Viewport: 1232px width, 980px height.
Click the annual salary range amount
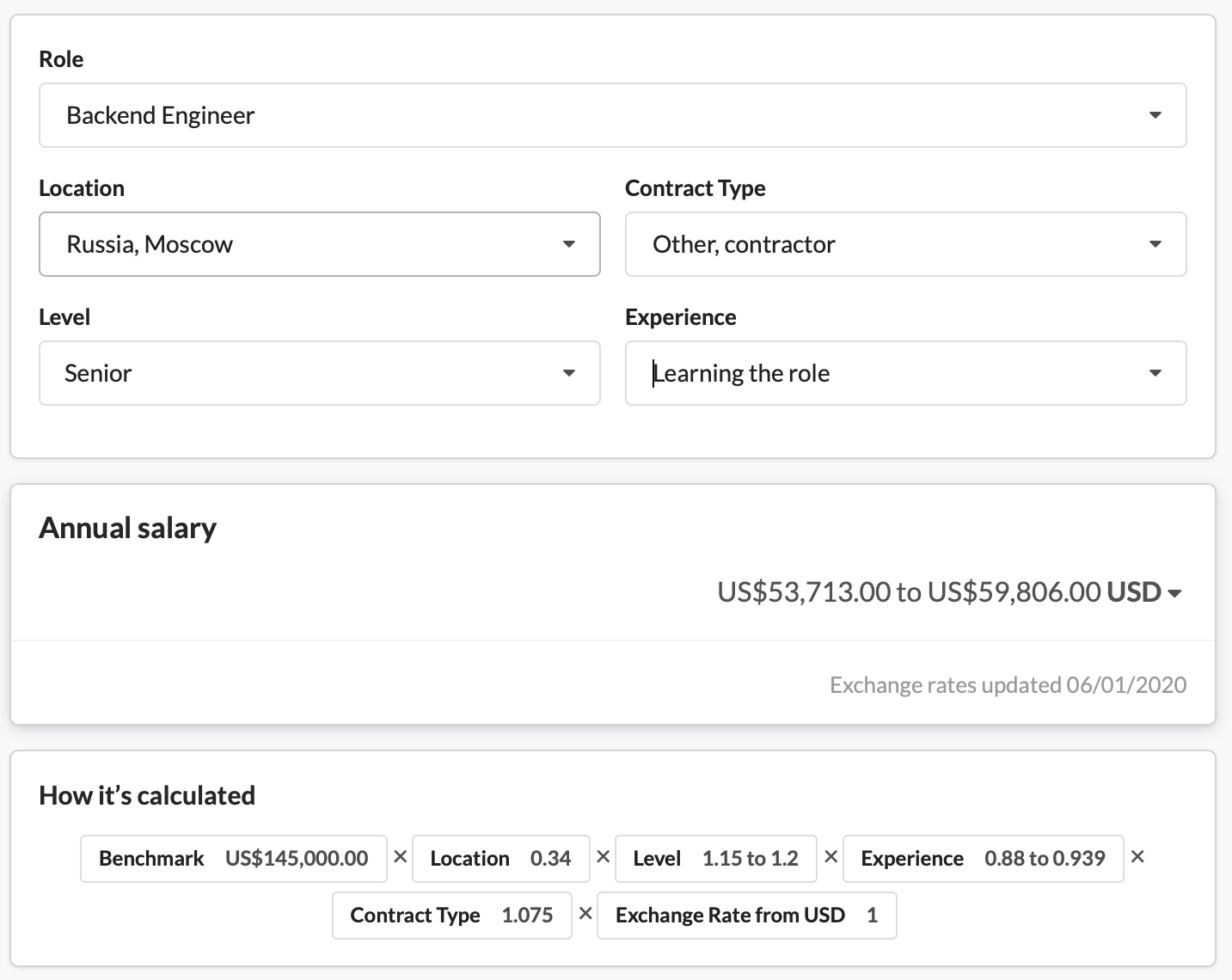coord(909,592)
